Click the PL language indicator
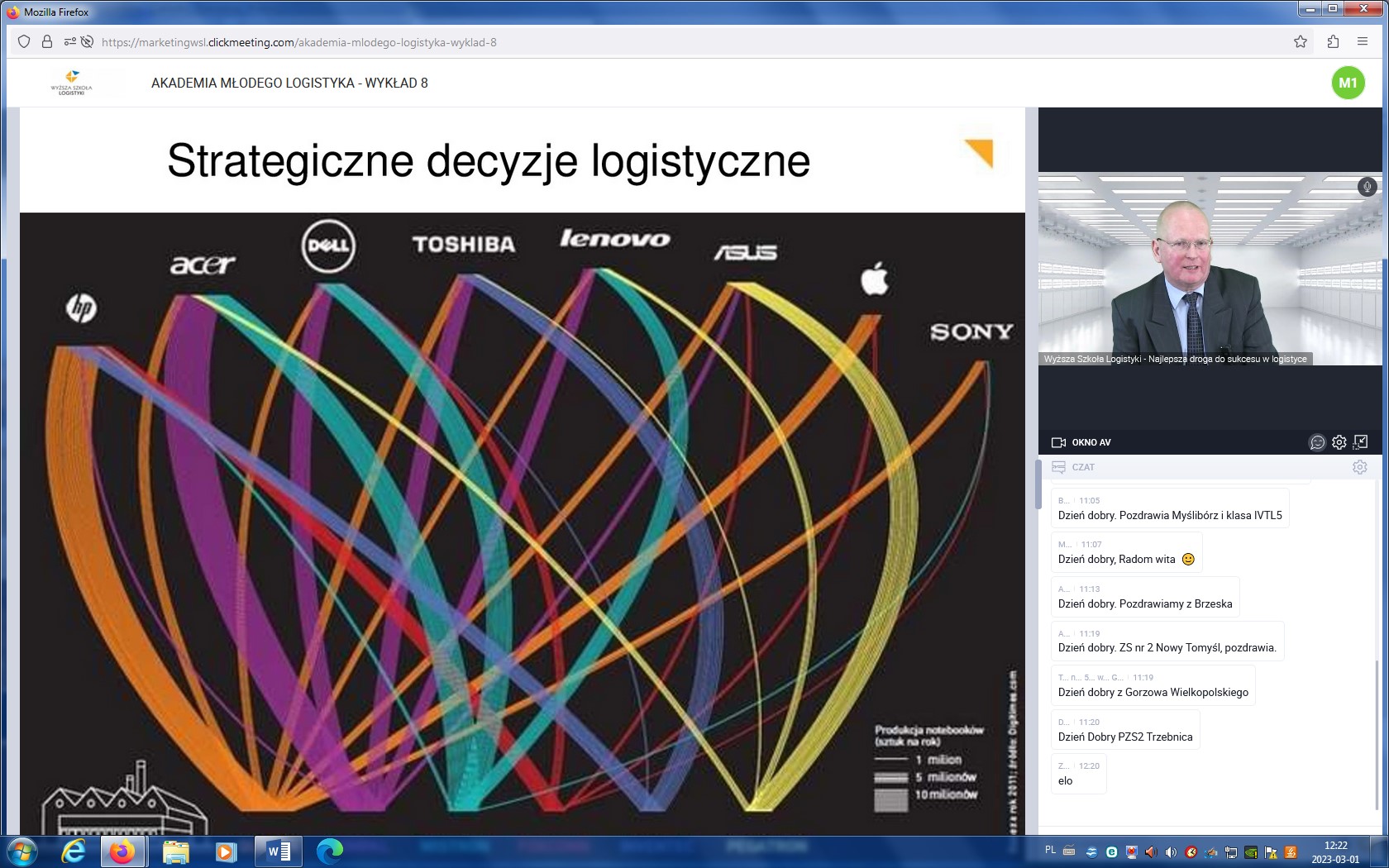Viewport: 1389px width, 868px height. click(x=1050, y=850)
